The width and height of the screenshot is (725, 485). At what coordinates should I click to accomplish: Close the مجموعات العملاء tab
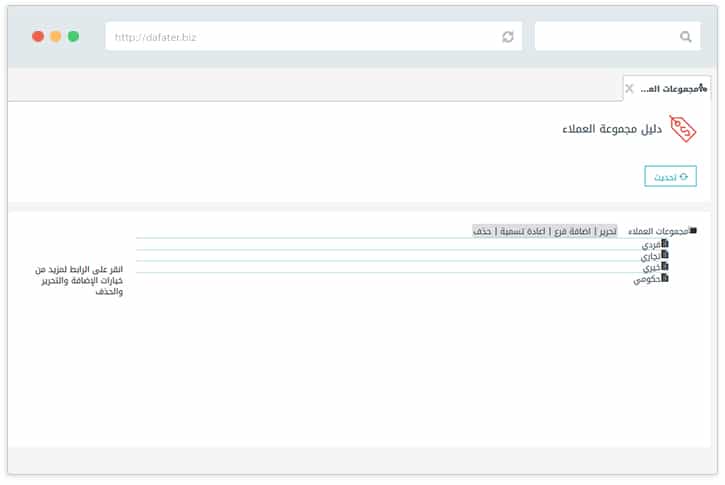[x=629, y=89]
